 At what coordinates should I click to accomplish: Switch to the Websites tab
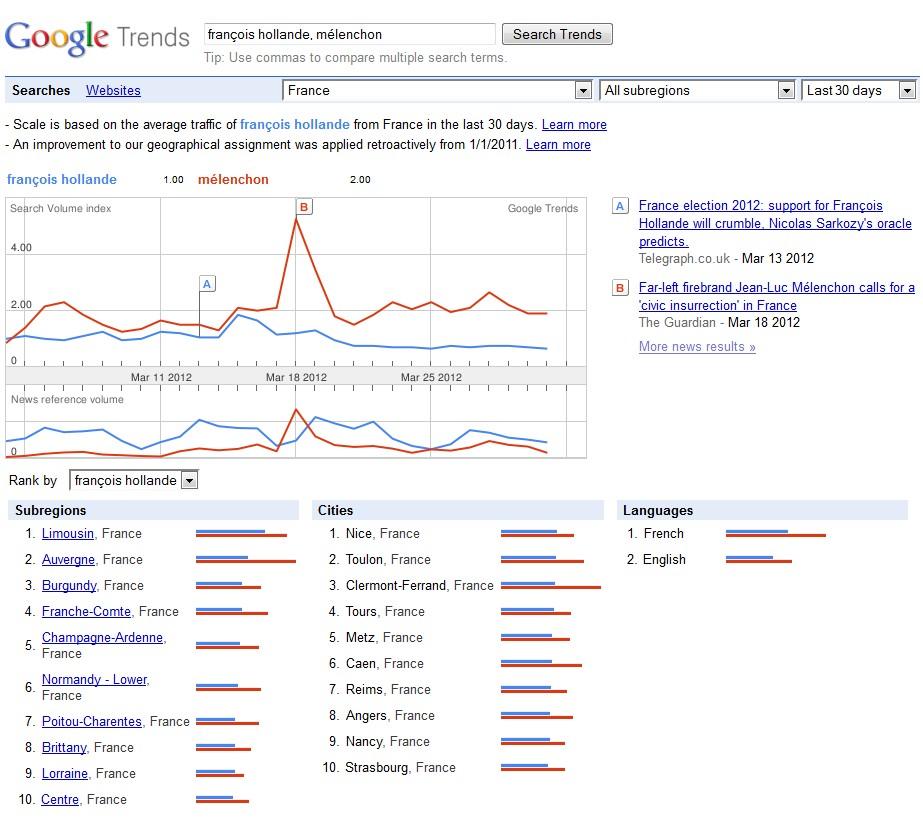pyautogui.click(x=113, y=90)
